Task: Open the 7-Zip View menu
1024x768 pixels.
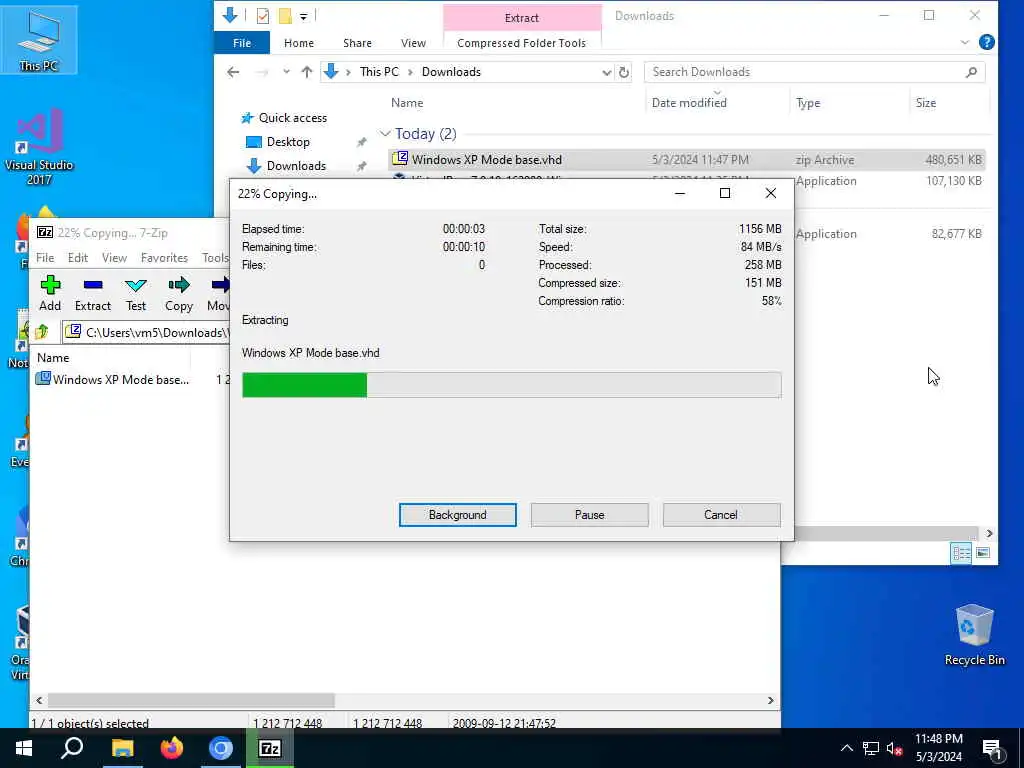Action: click(114, 258)
